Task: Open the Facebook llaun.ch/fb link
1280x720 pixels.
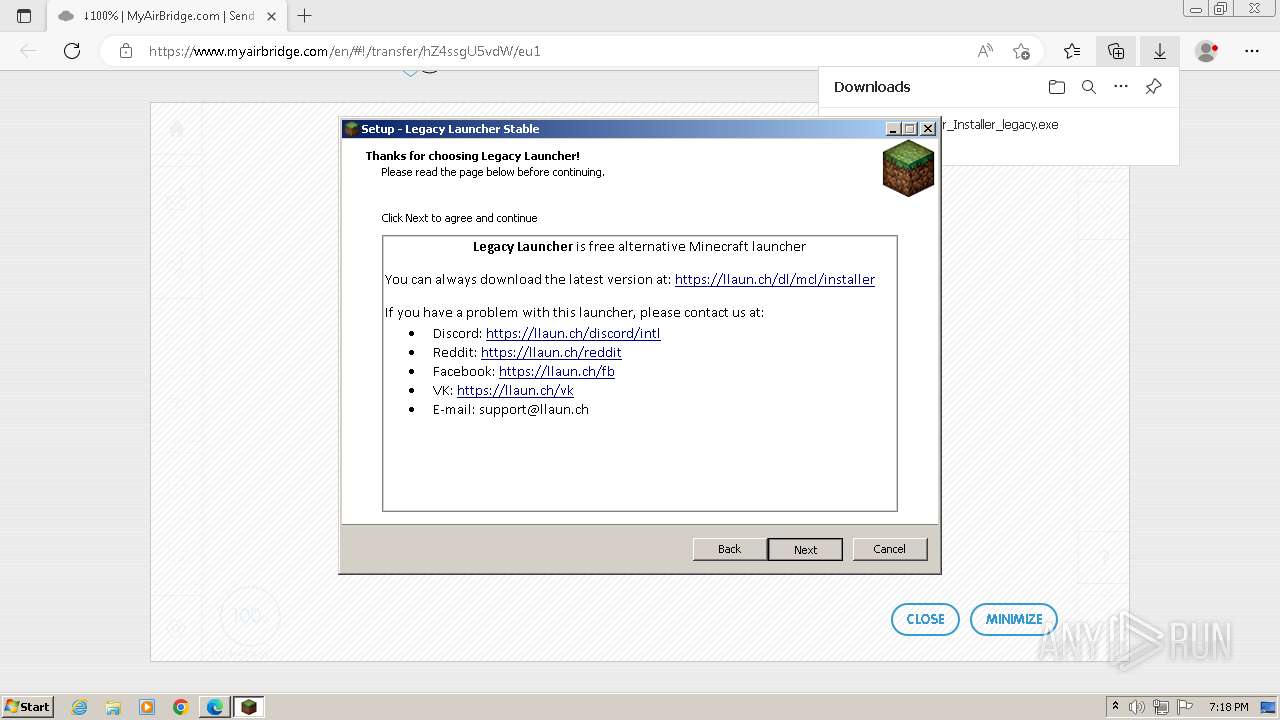Action: pyautogui.click(x=557, y=371)
